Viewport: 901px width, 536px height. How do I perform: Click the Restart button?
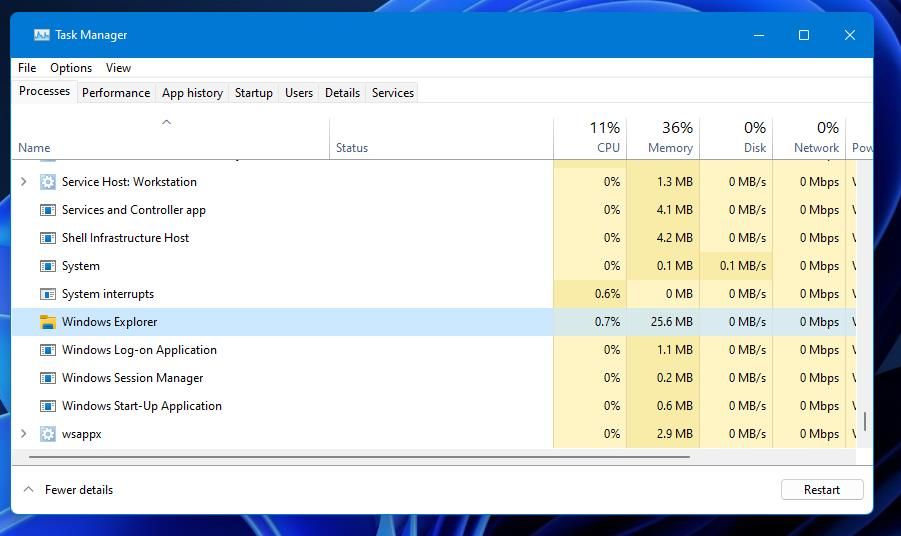click(x=822, y=489)
